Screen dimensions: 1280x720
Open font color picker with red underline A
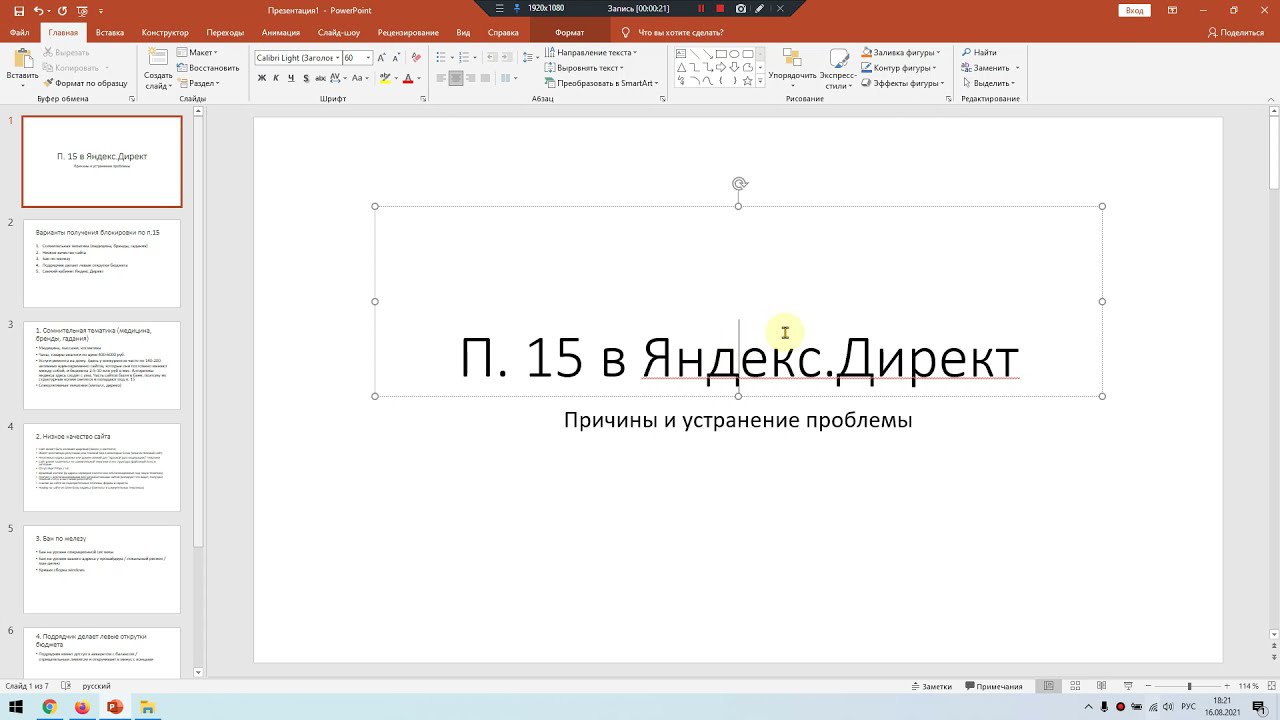tap(407, 78)
